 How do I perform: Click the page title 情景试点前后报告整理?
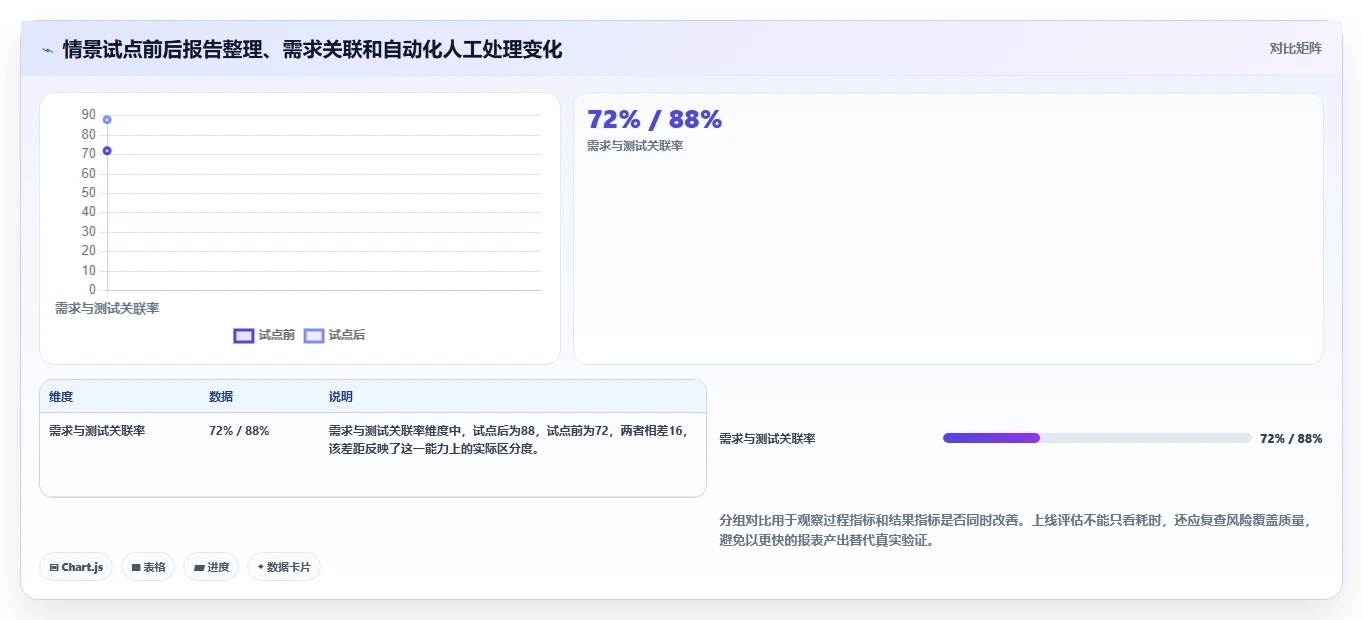[312, 49]
